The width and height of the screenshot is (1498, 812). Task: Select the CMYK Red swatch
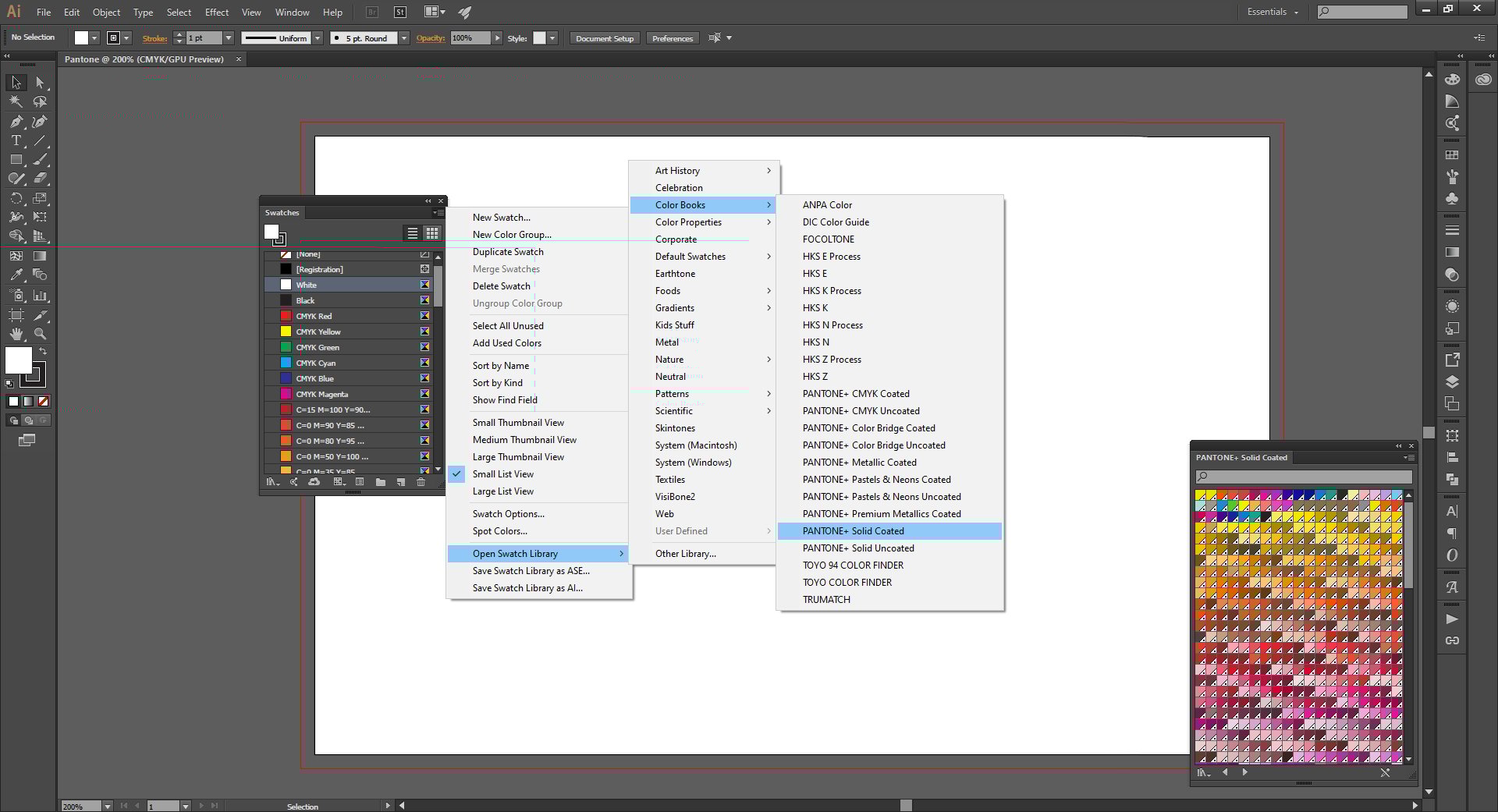349,316
